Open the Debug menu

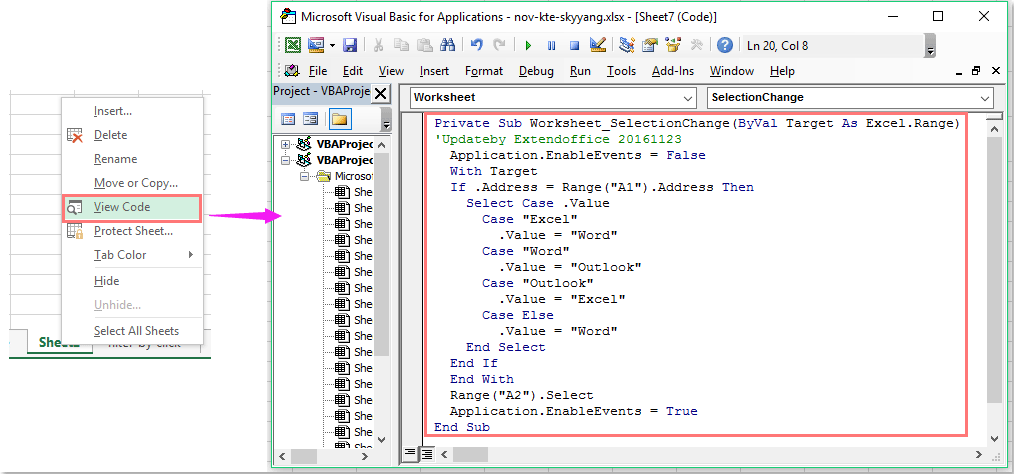[x=536, y=71]
